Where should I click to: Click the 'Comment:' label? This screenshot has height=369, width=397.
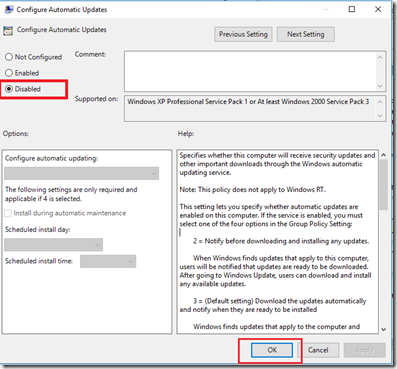[x=90, y=54]
